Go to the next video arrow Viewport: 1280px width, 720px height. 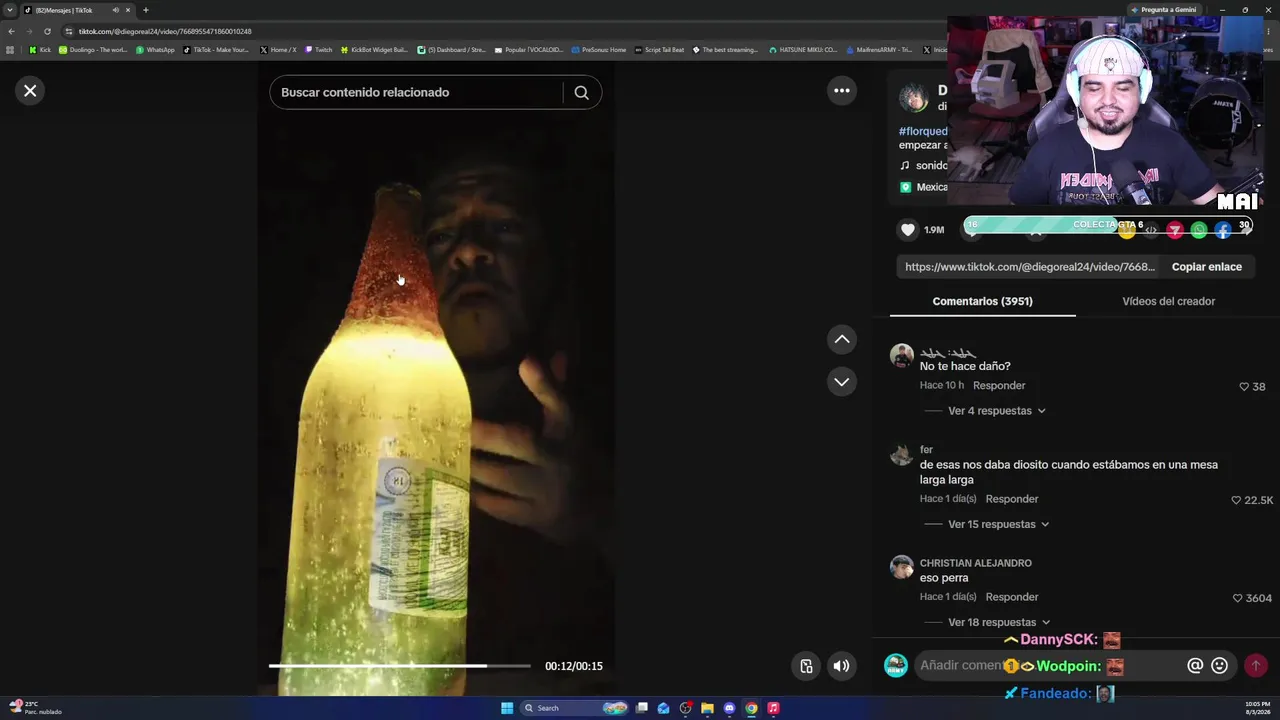(x=842, y=382)
